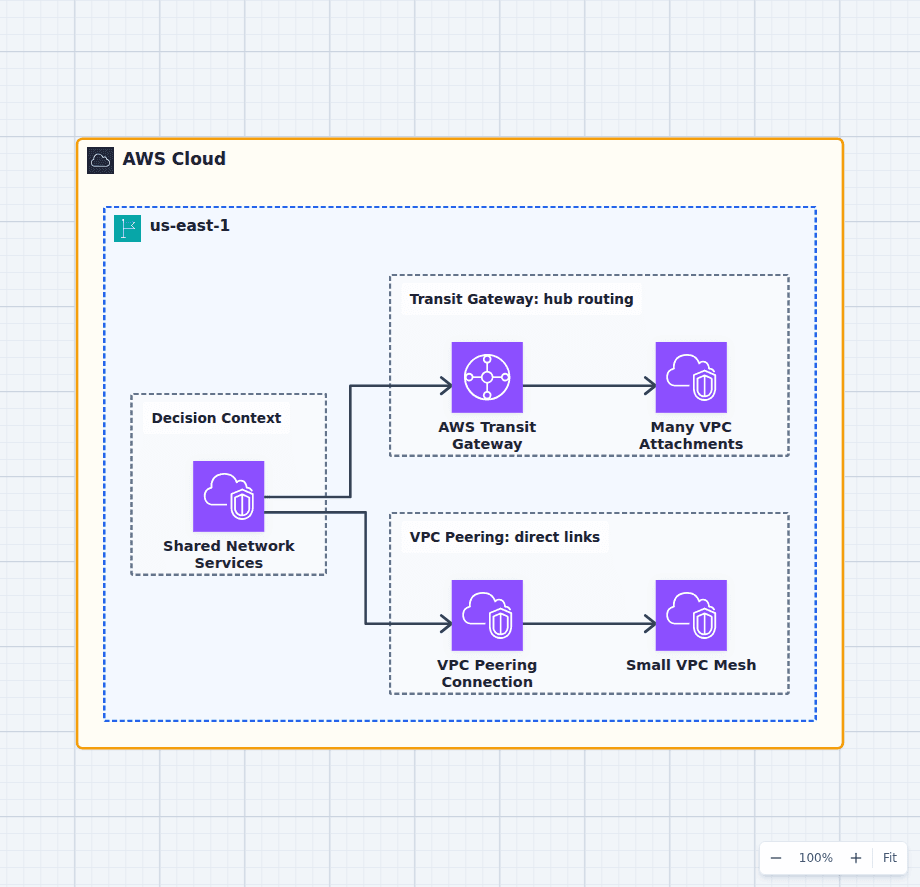920x887 pixels.
Task: Click the us-east-1 region flag icon
Action: coord(127,228)
